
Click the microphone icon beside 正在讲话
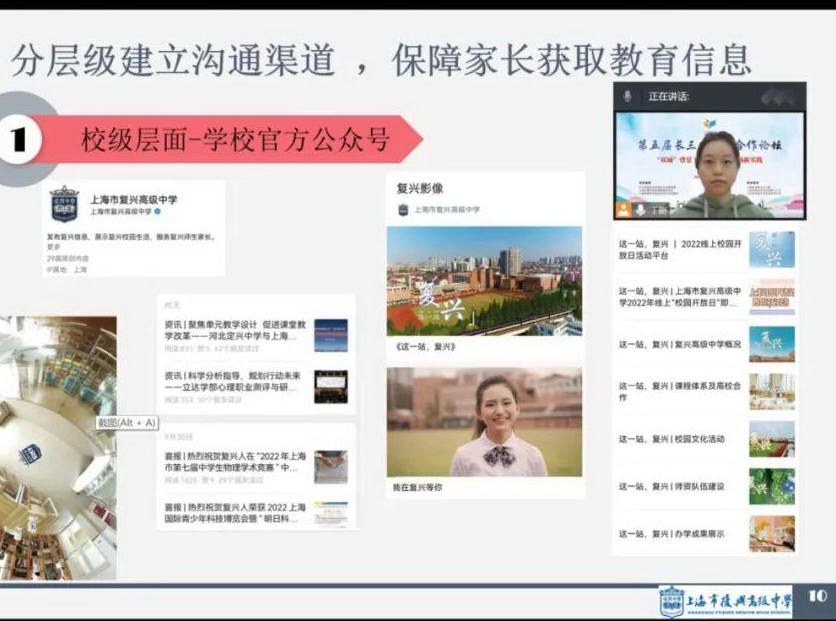pyautogui.click(x=627, y=96)
